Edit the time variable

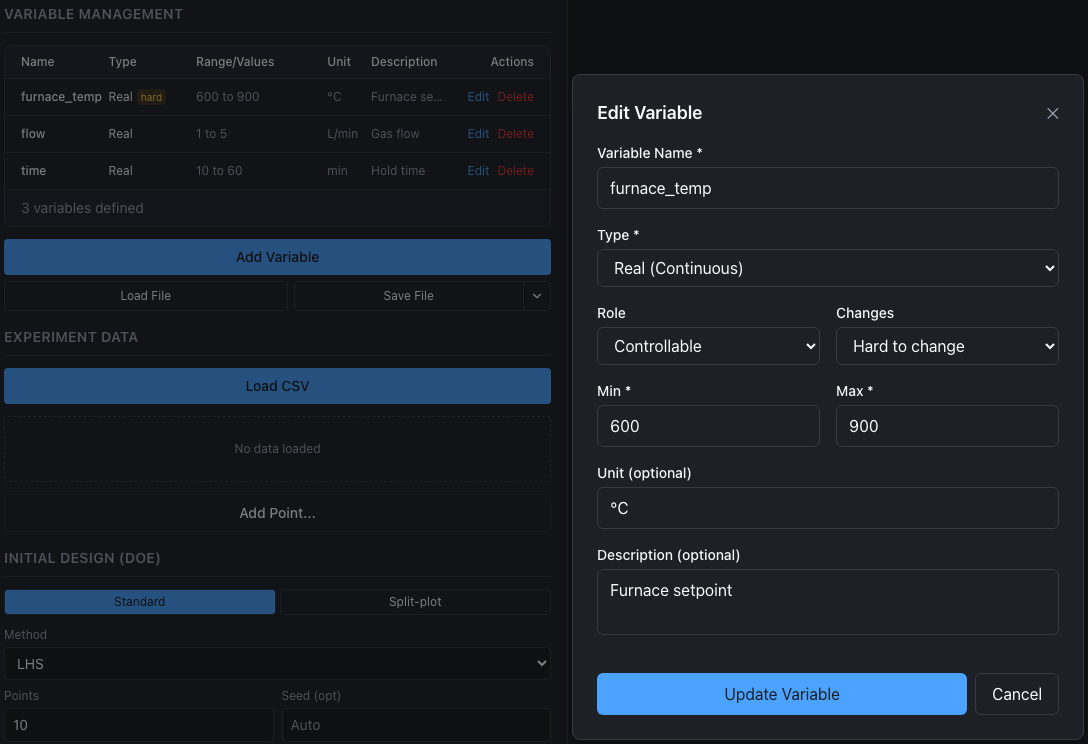pos(478,170)
